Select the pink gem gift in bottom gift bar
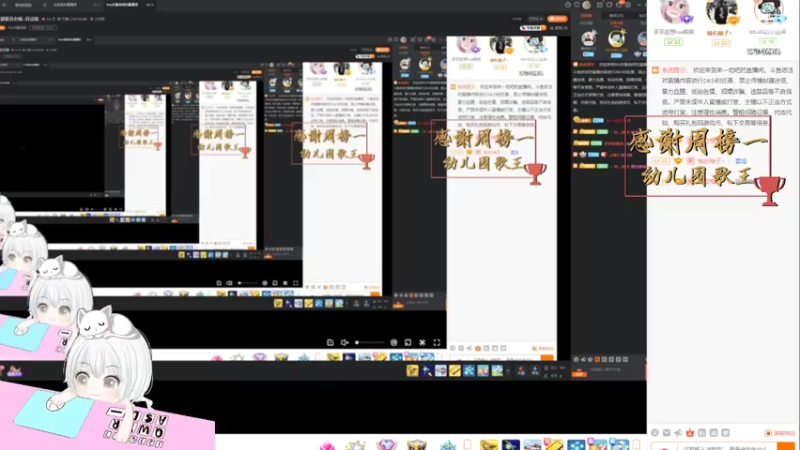This screenshot has height=450, width=800. (327, 445)
